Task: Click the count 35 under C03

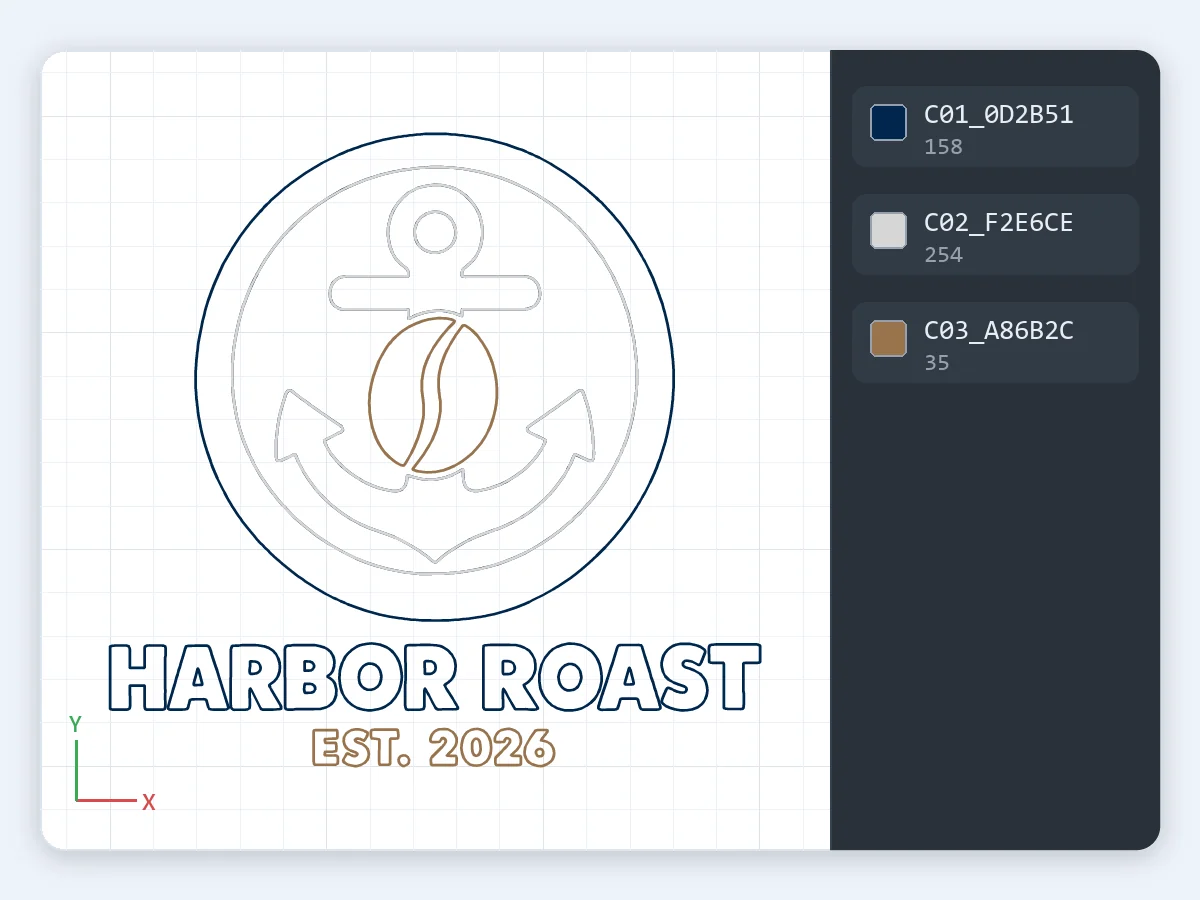Action: (937, 363)
